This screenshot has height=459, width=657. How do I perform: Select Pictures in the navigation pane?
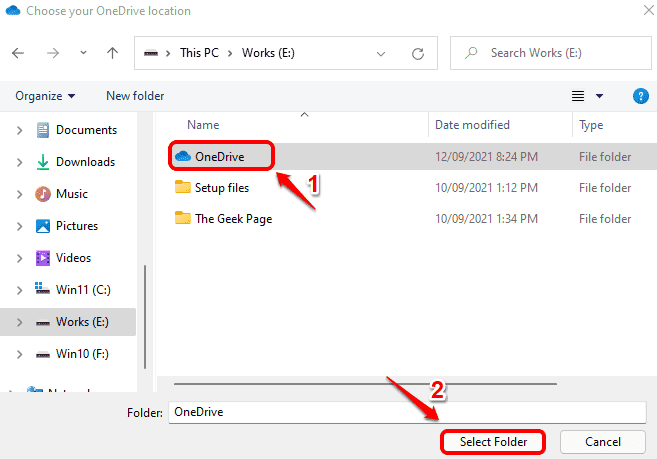[x=77, y=226]
